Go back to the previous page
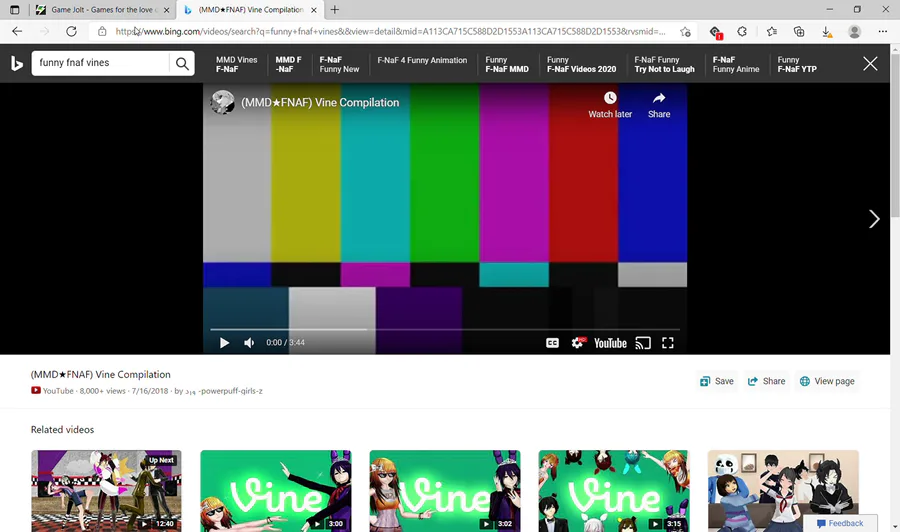This screenshot has width=900, height=532. (x=17, y=32)
